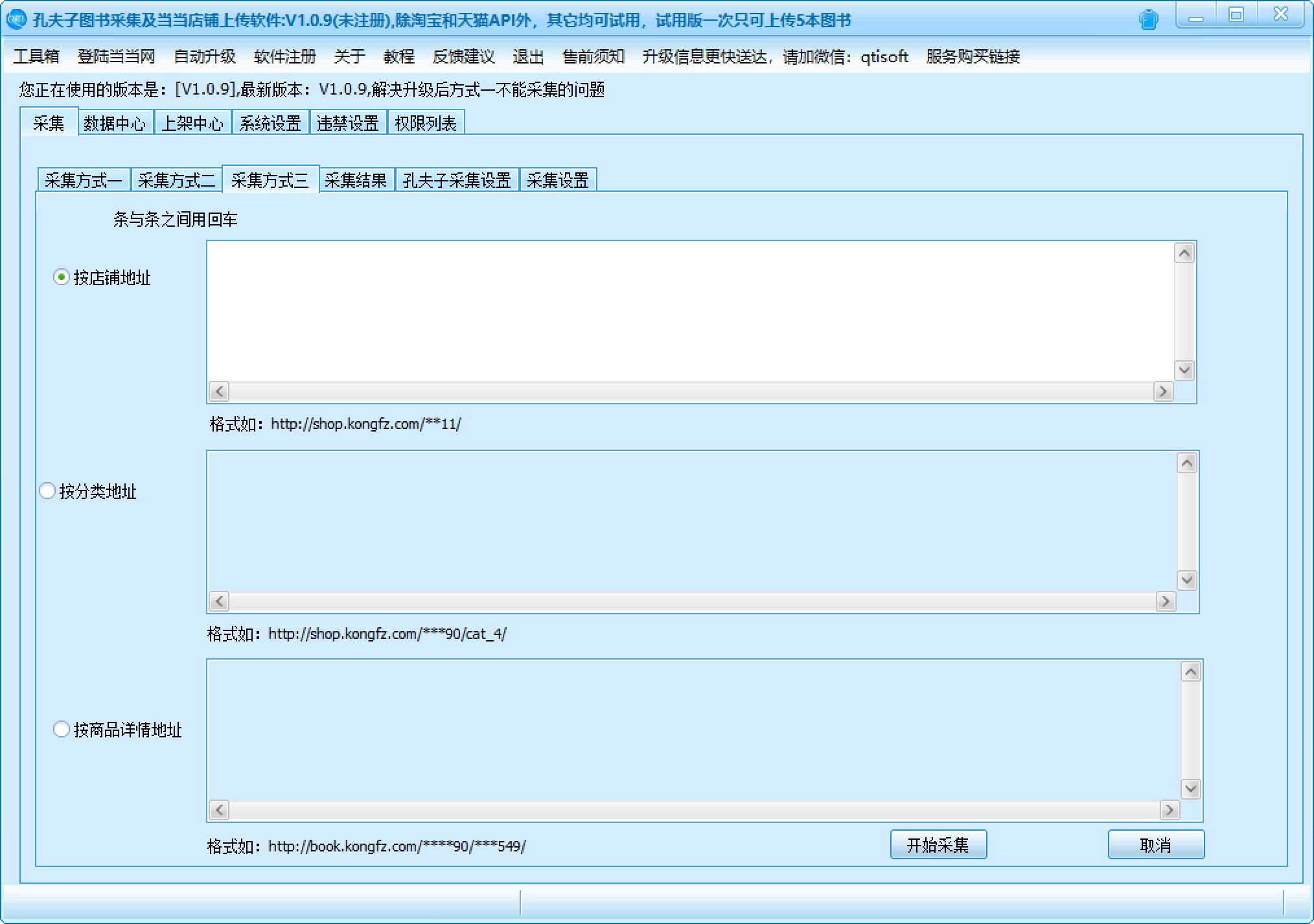
Task: Open the 售前须知 menu item
Action: [594, 57]
